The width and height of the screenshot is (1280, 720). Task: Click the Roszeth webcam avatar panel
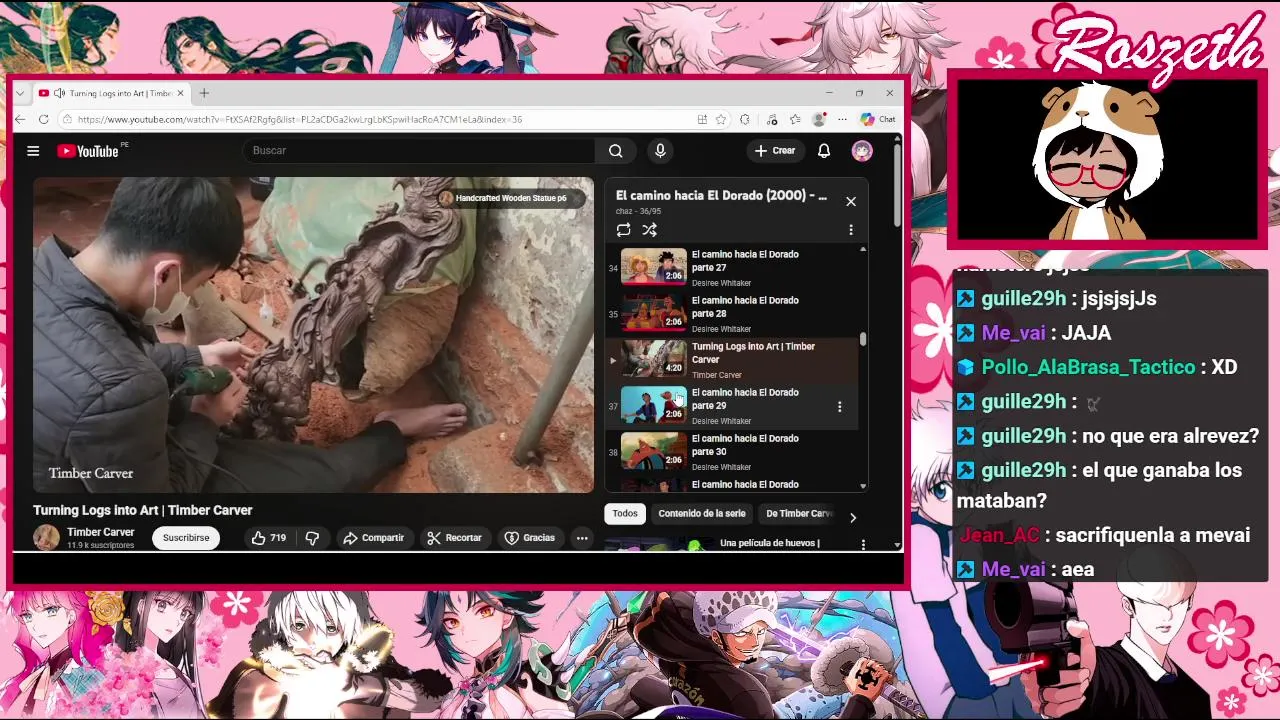(1107, 160)
